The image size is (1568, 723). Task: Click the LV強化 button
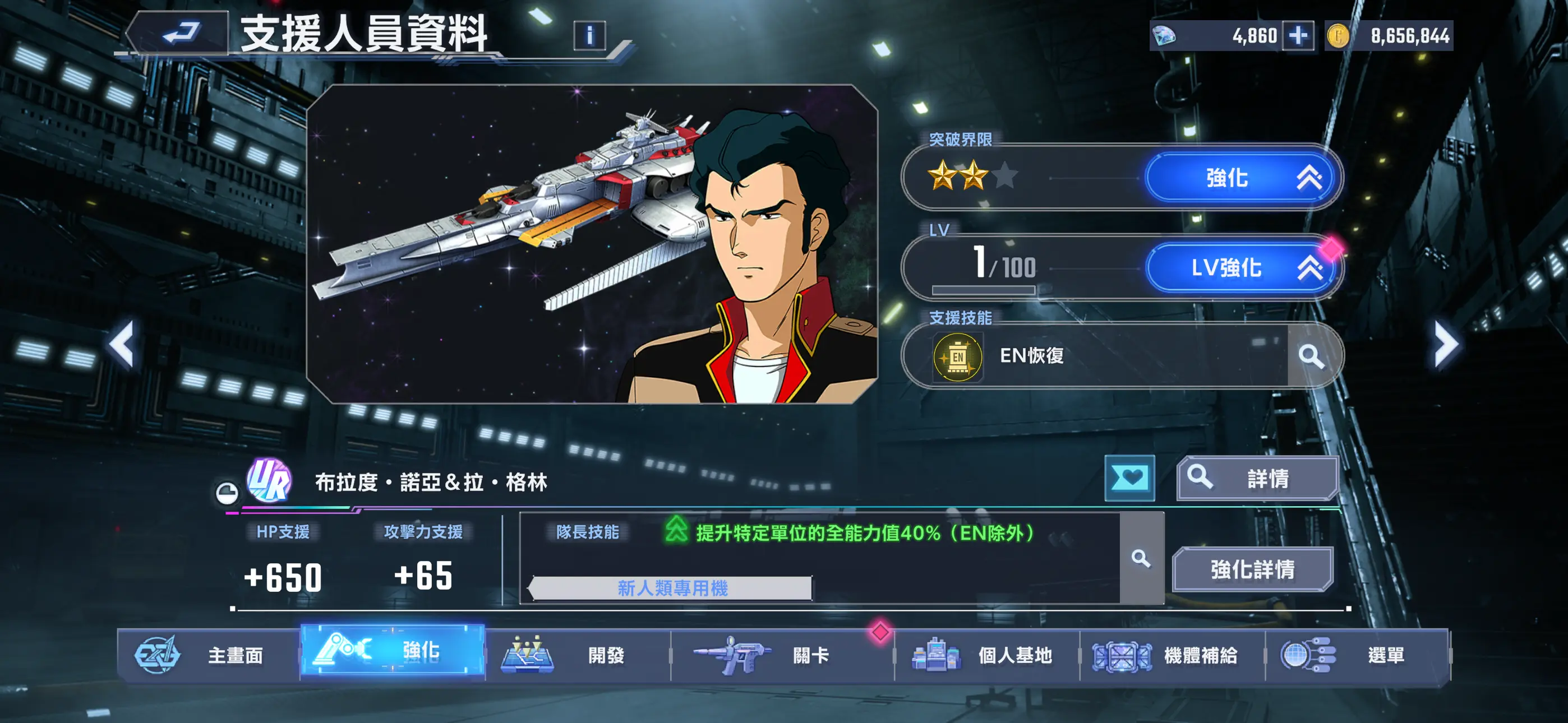1242,268
